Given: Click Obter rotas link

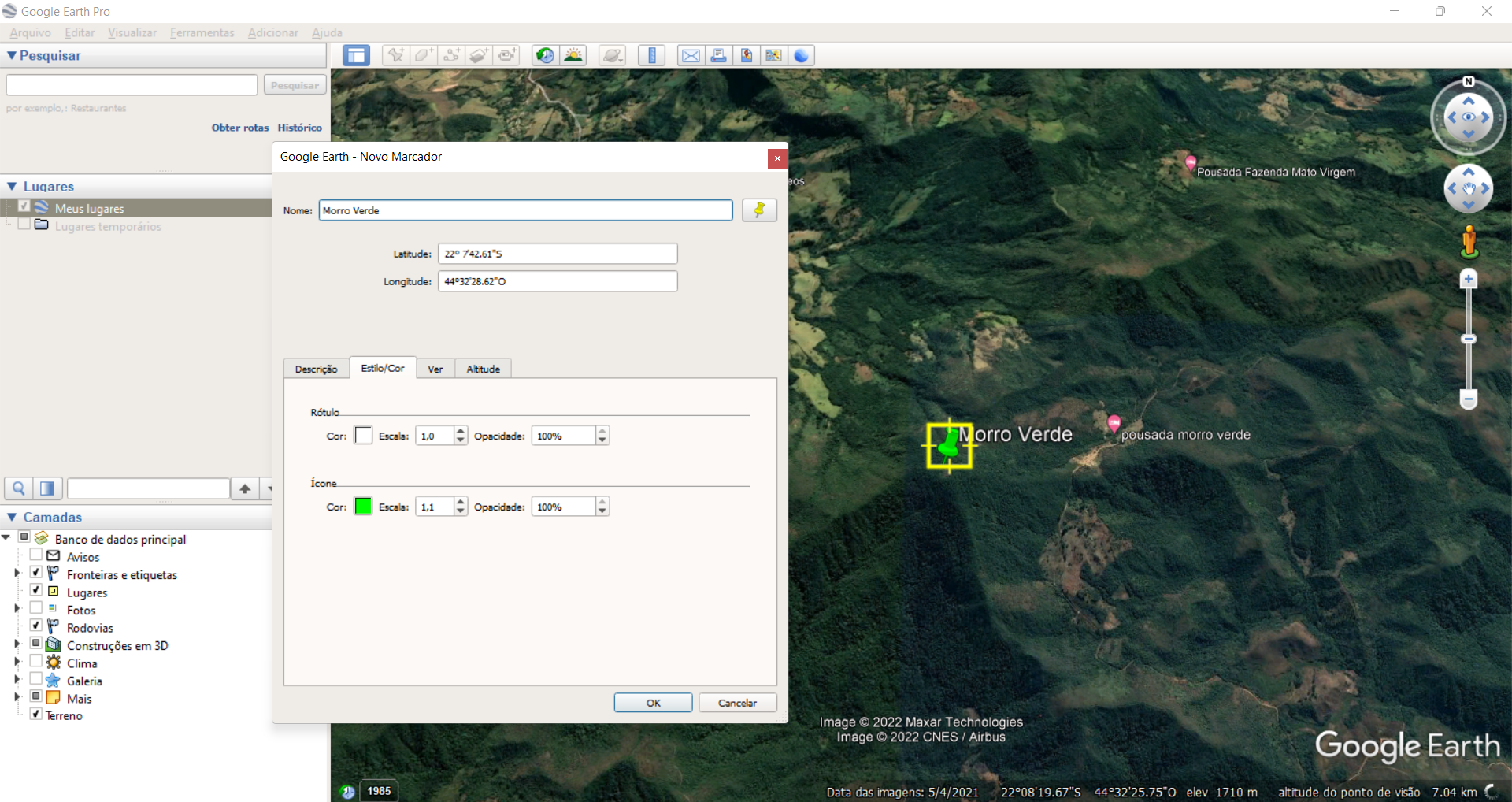Looking at the screenshot, I should coord(240,128).
